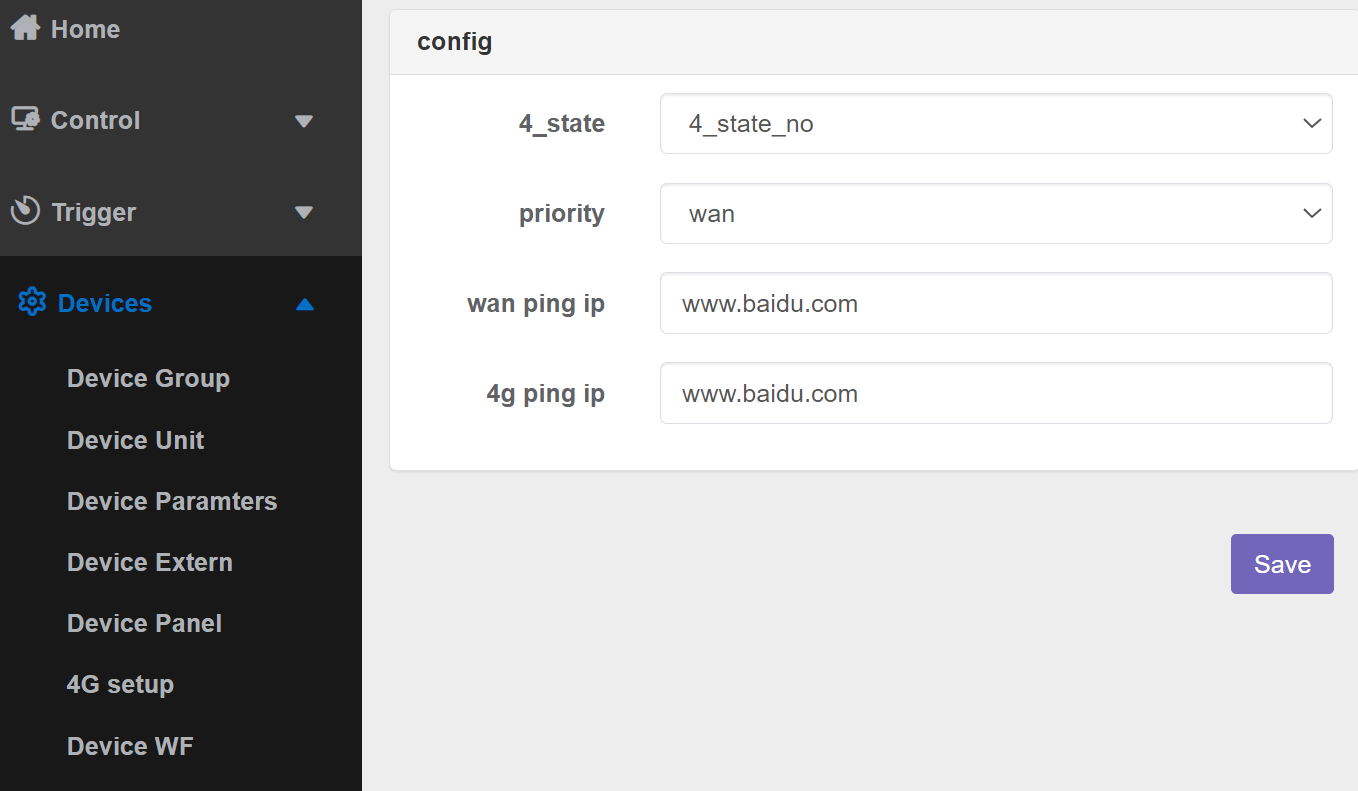Image resolution: width=1358 pixels, height=791 pixels.
Task: Open Device Unit page
Action: (135, 440)
